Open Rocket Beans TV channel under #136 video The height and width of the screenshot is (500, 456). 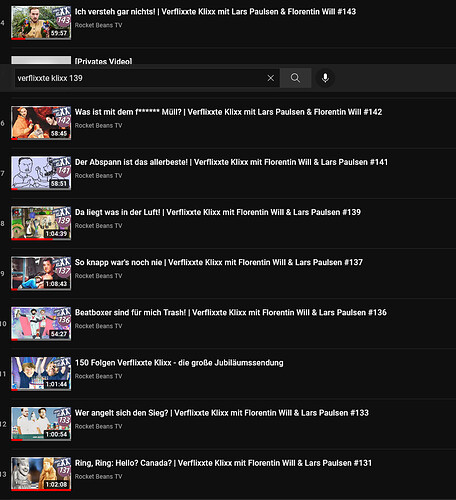(x=98, y=326)
